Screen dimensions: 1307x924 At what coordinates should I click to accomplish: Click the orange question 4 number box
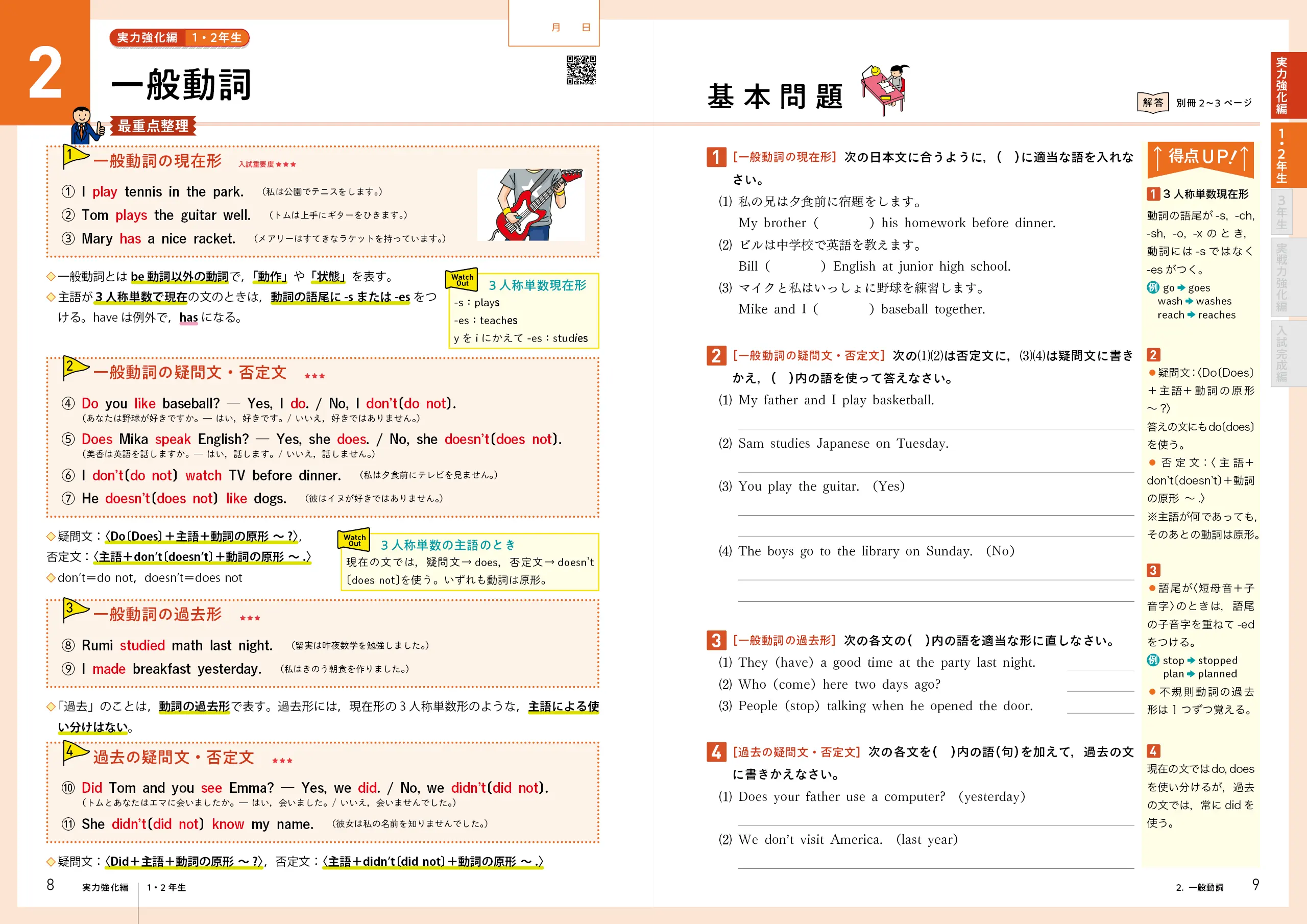716,752
